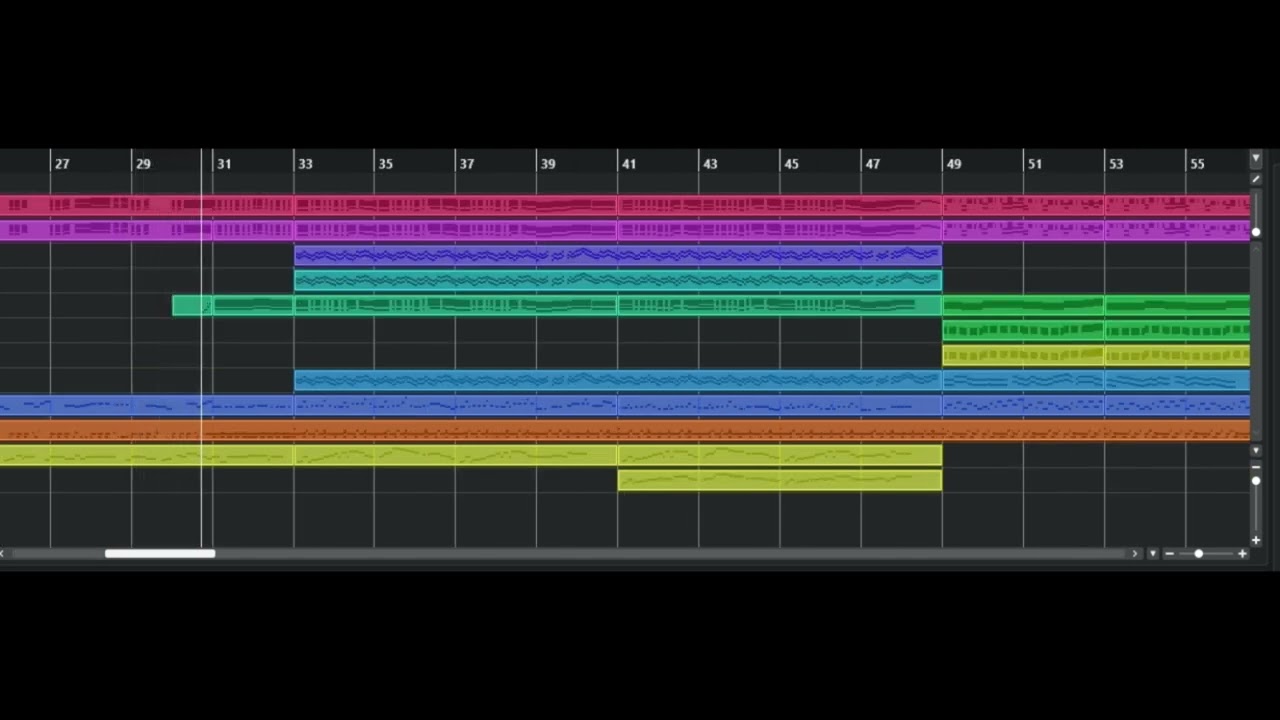Click the vertical zoom out minus button
The height and width of the screenshot is (720, 1280).
(x=1256, y=467)
